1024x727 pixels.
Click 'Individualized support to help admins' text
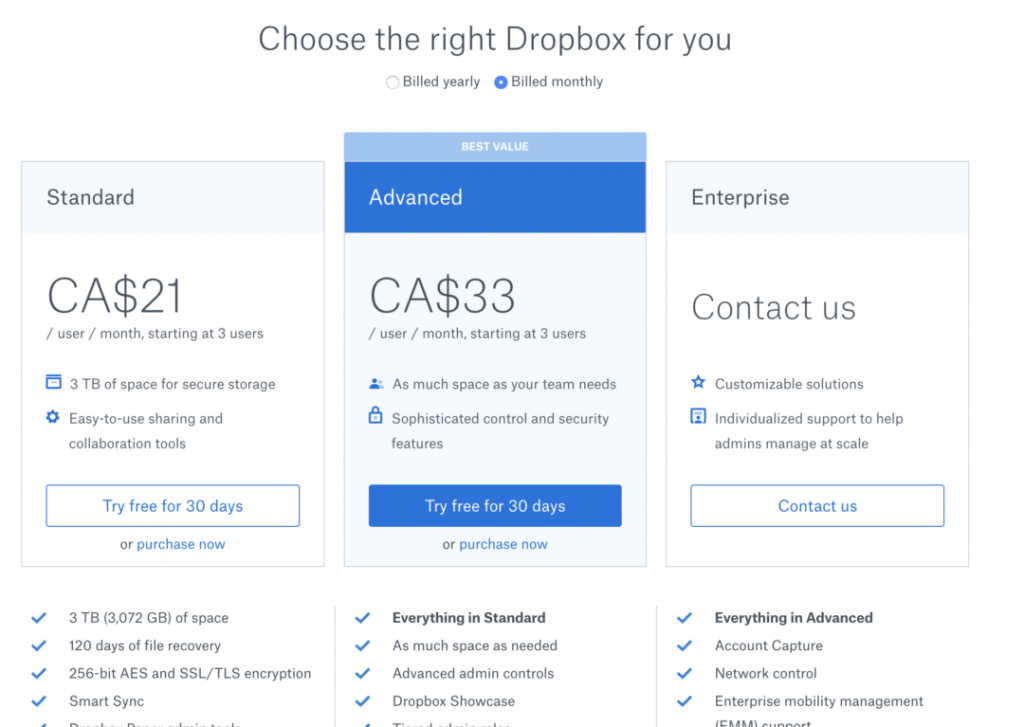808,431
